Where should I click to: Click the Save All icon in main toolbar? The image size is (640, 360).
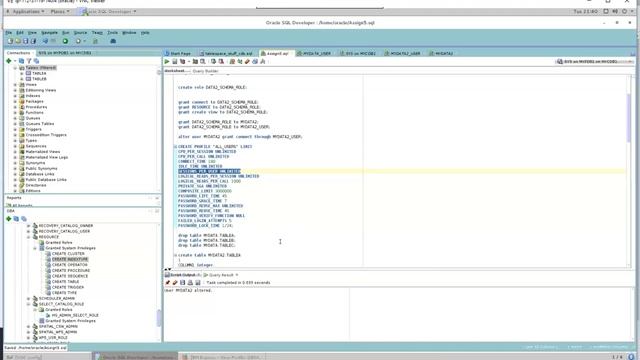click(x=33, y=41)
